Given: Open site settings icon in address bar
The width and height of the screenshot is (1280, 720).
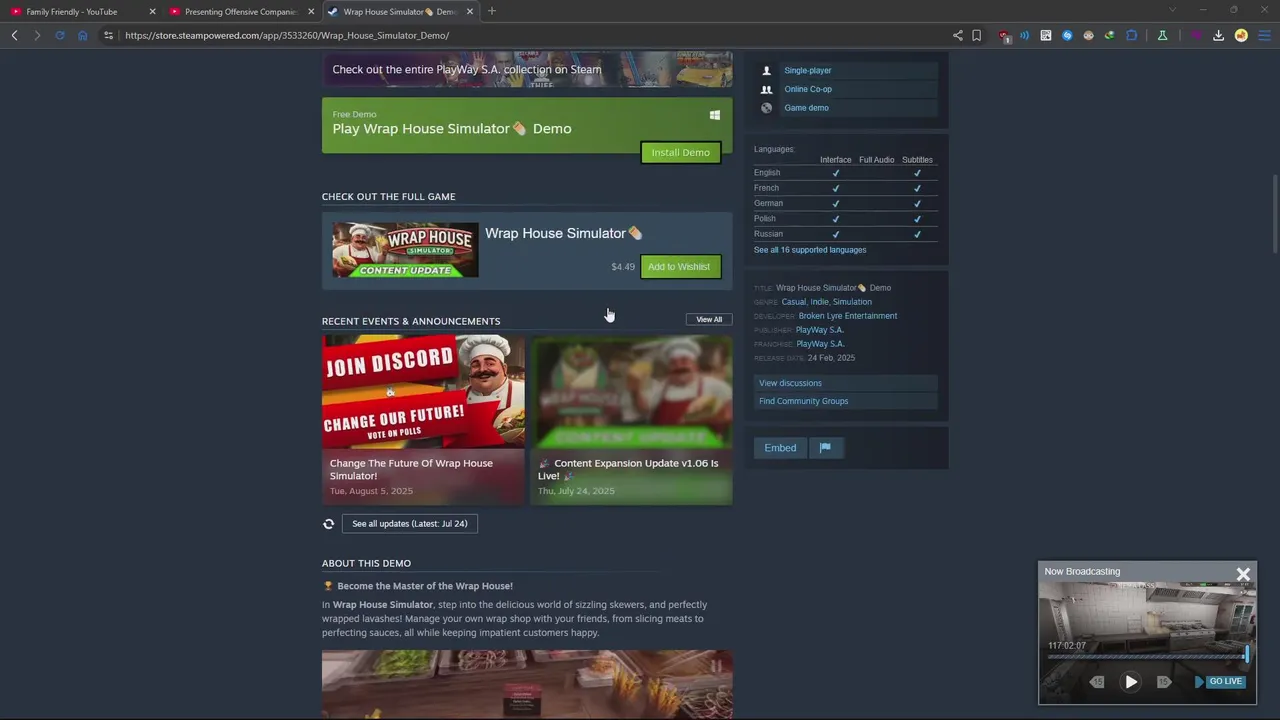Looking at the screenshot, I should tap(108, 35).
